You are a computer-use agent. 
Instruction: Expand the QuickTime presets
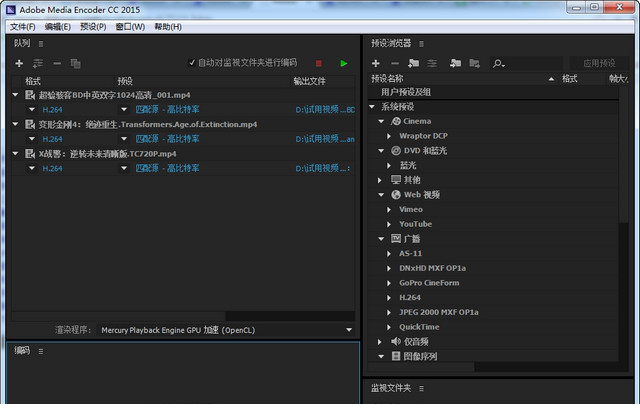[389, 327]
